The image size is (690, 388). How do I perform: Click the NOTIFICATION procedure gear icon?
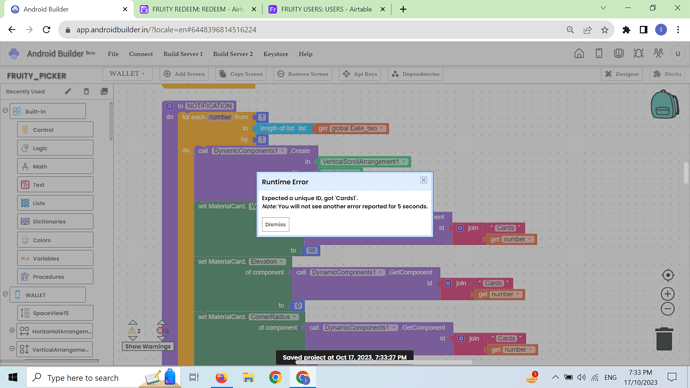click(169, 106)
